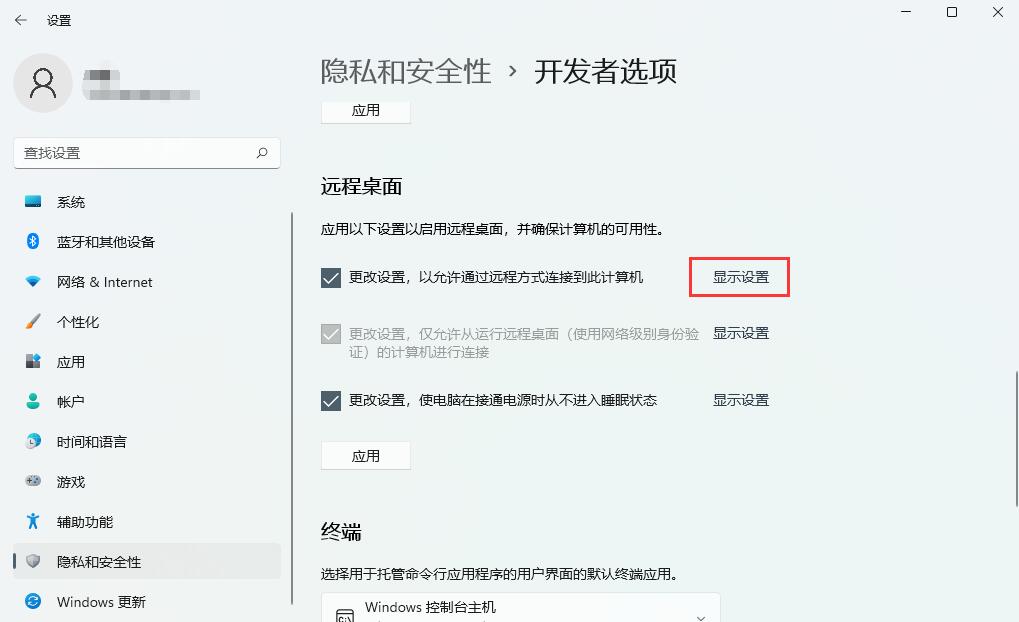Click 显示设置 for network-level authentication
This screenshot has height=622, width=1019.
[x=741, y=333]
